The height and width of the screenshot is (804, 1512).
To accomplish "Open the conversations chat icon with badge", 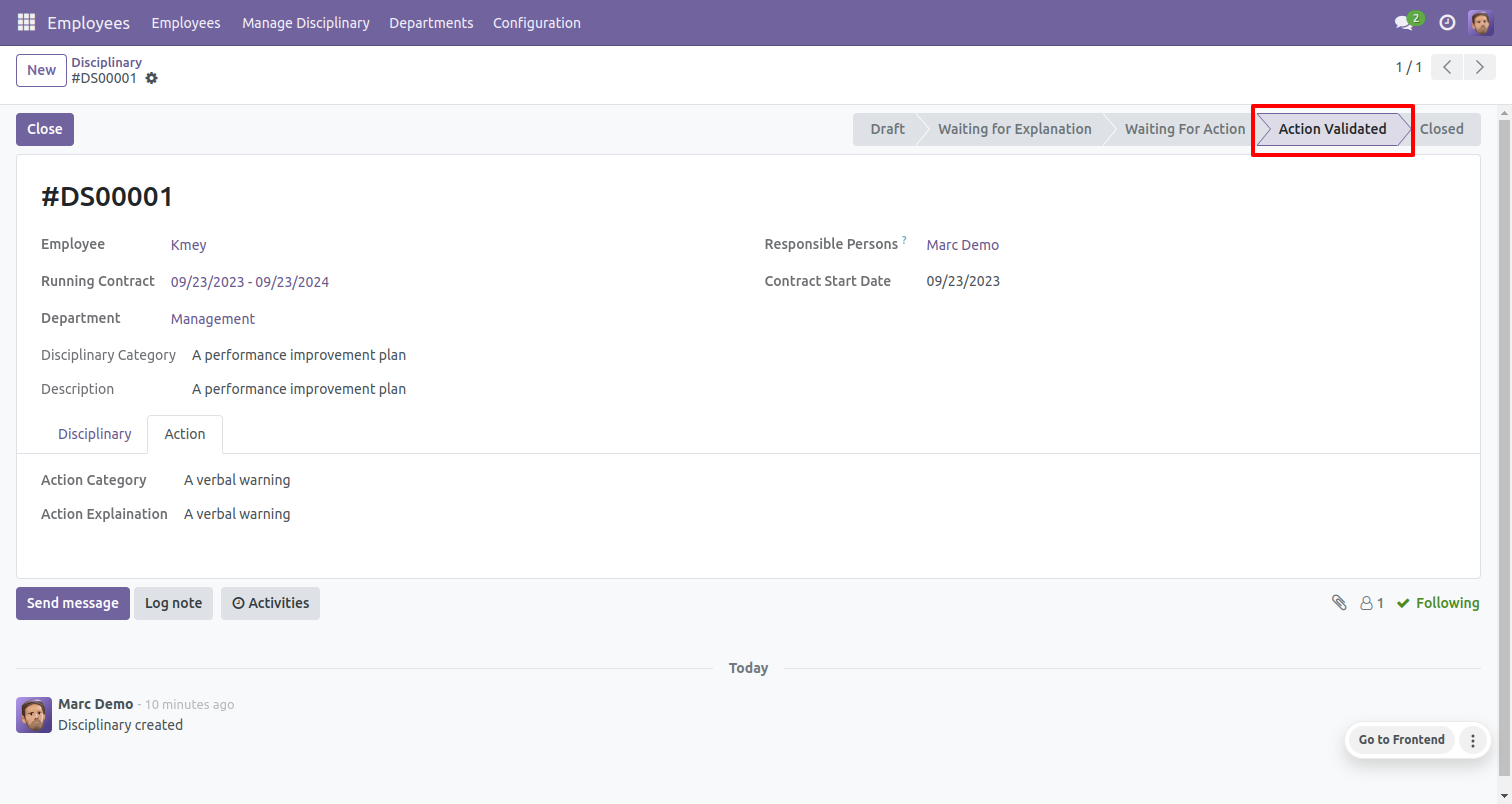I will [1408, 21].
